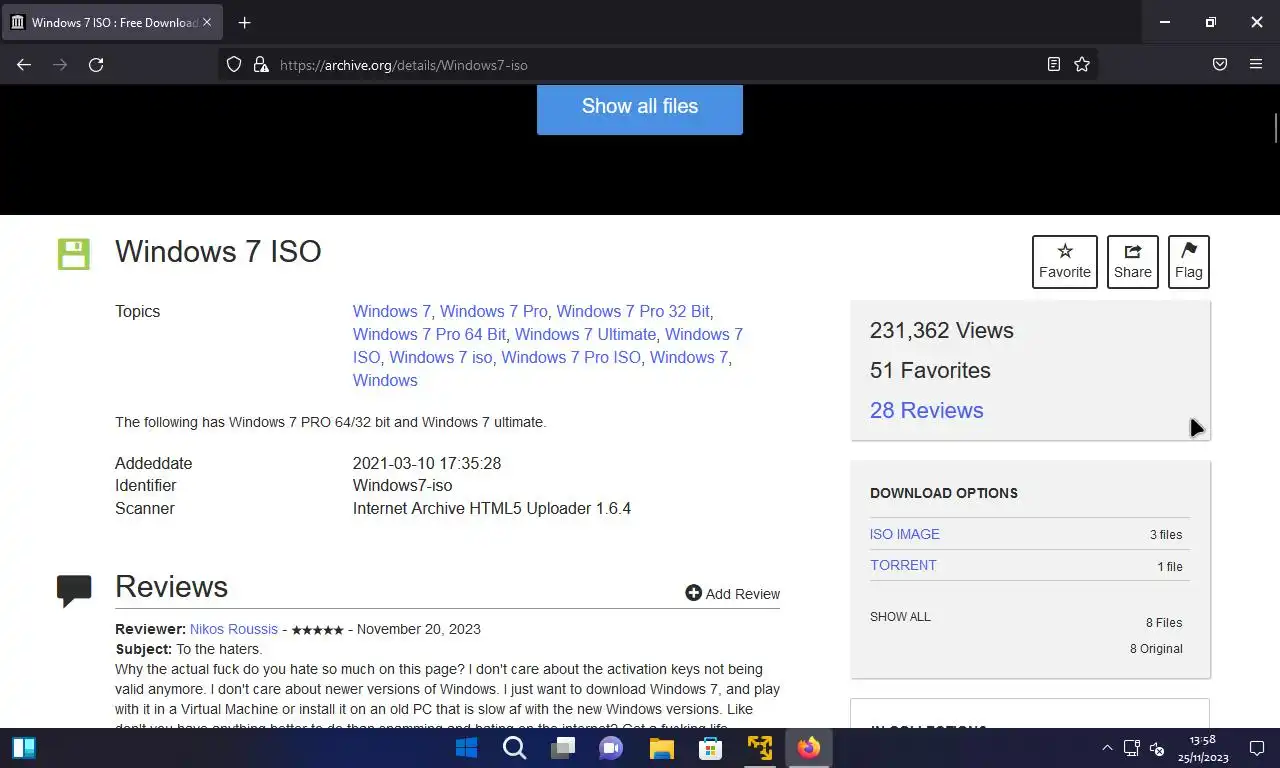The image size is (1280, 768).
Task: Open the widgets icon at taskbar left
Action: 24,748
